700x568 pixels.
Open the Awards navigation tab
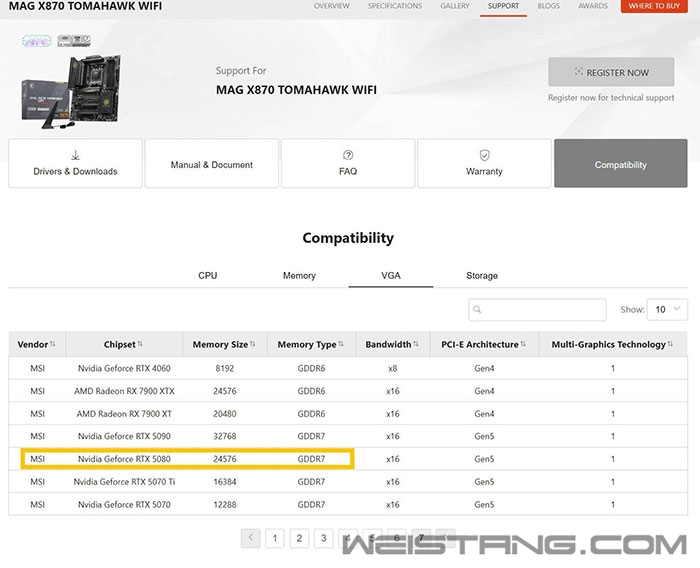tap(593, 6)
